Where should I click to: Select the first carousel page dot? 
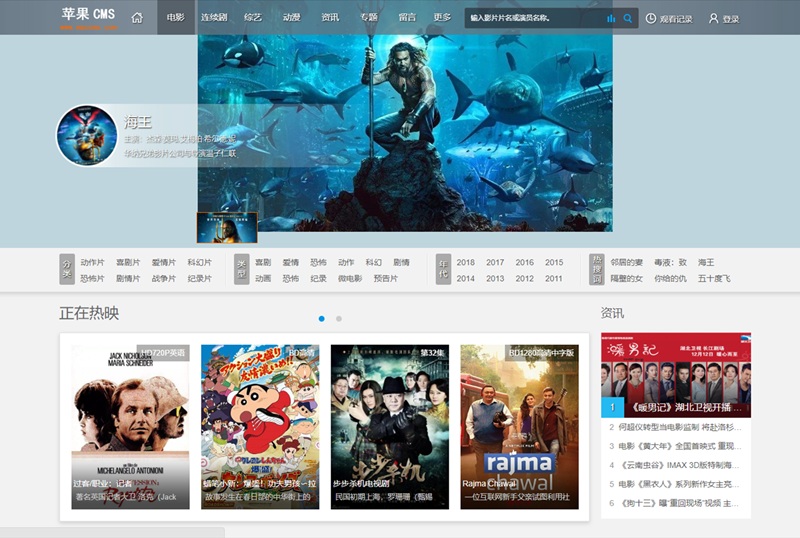pyautogui.click(x=321, y=319)
